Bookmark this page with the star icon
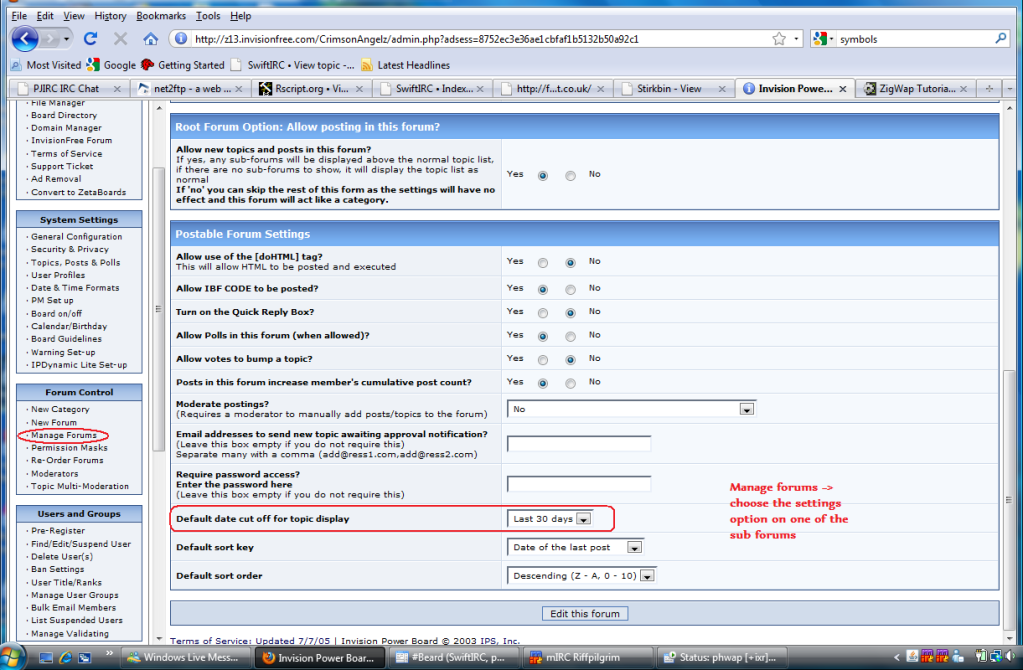Screen dimensions: 1023x670 pos(778,39)
